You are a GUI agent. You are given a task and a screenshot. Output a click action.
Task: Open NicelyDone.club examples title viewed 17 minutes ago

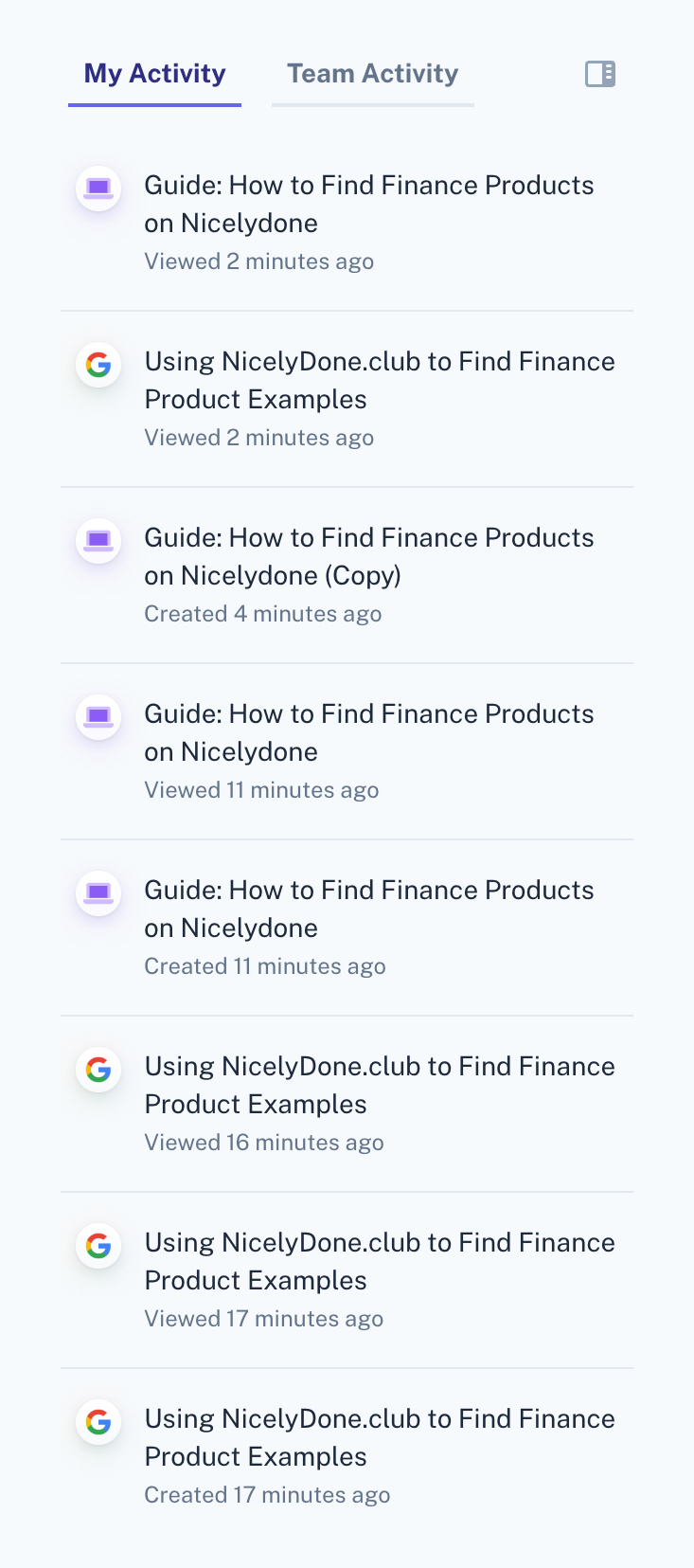tap(379, 1261)
